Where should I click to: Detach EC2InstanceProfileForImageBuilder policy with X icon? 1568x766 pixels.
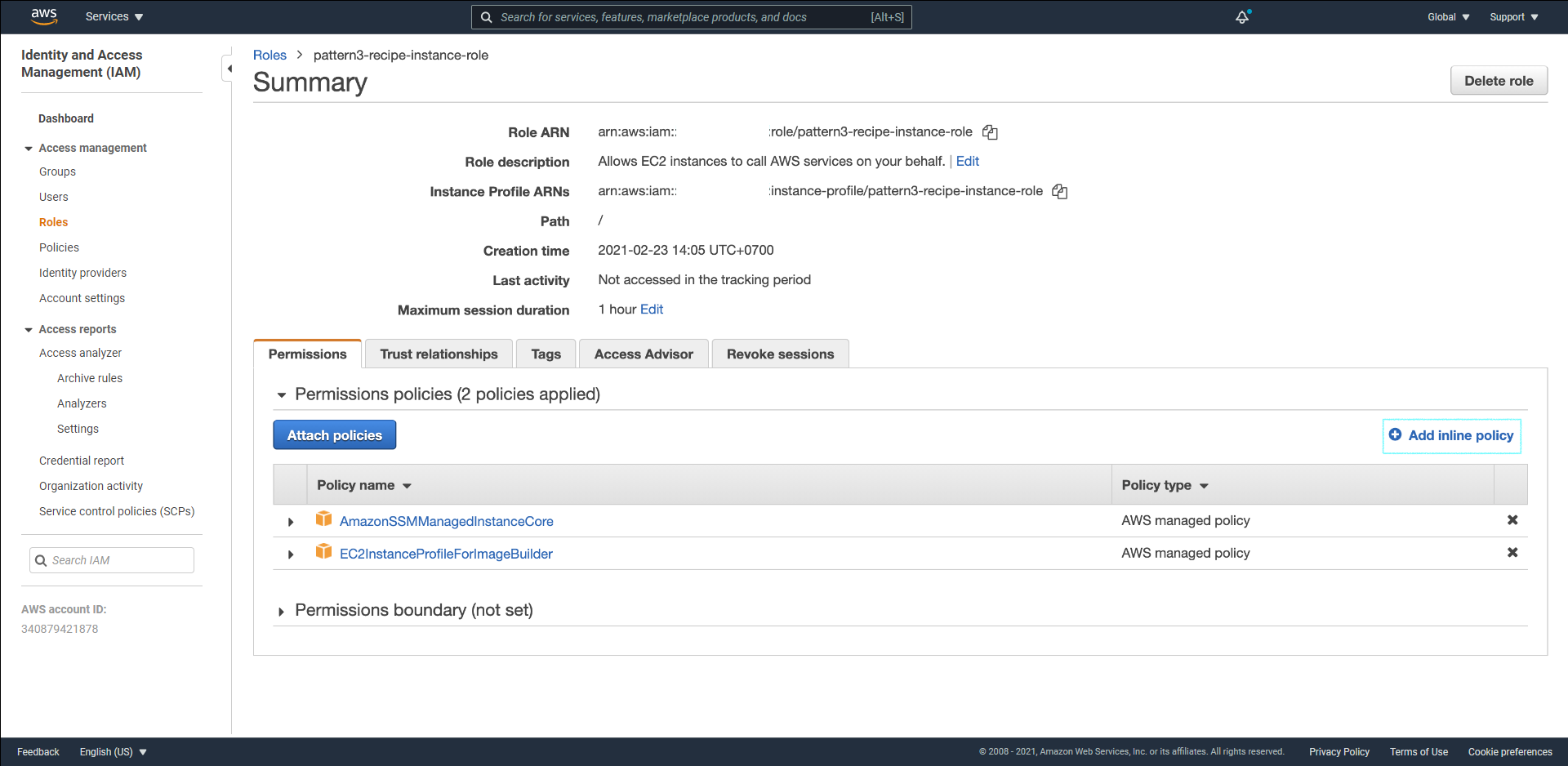point(1512,553)
